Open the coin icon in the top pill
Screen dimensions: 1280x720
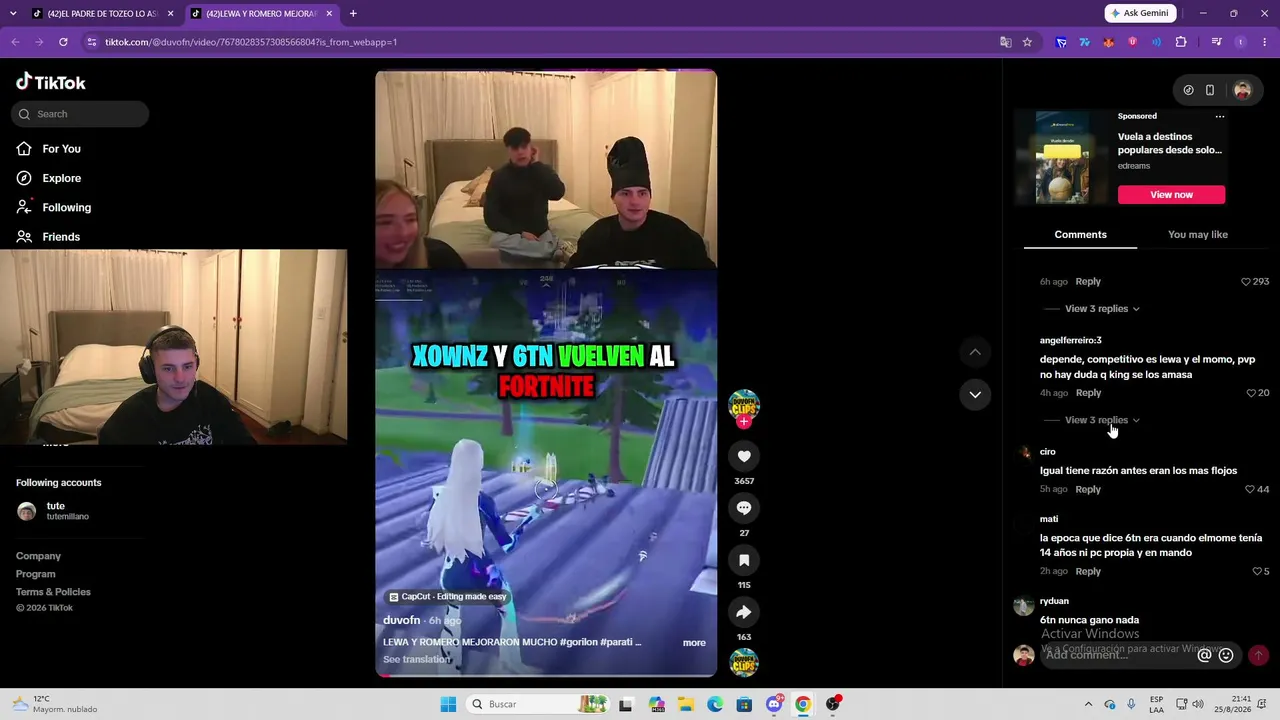click(1188, 90)
